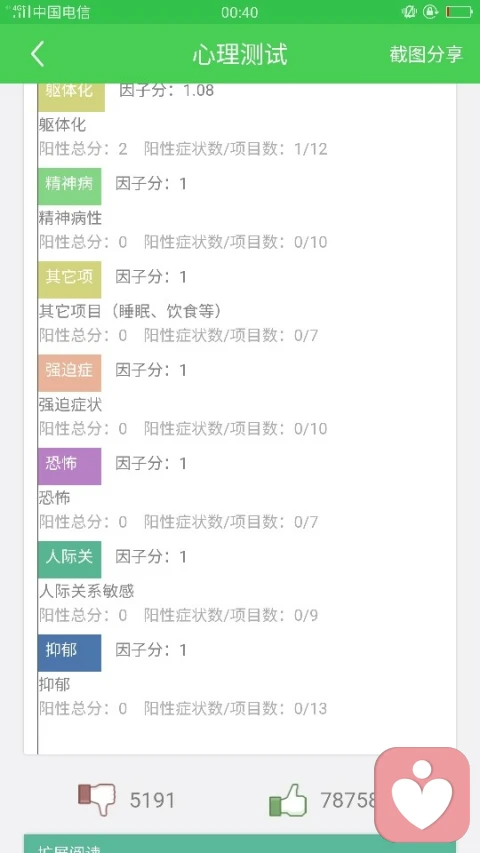This screenshot has height=853, width=480.
Task: Tap 截图分享 to share screenshot
Action: (426, 54)
